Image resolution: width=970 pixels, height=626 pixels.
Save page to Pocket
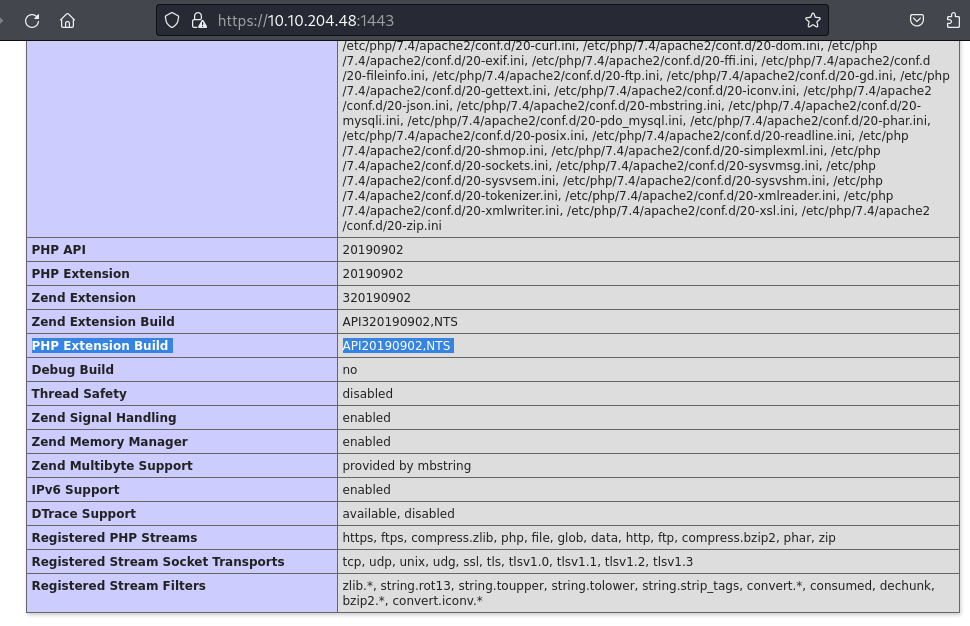917,20
